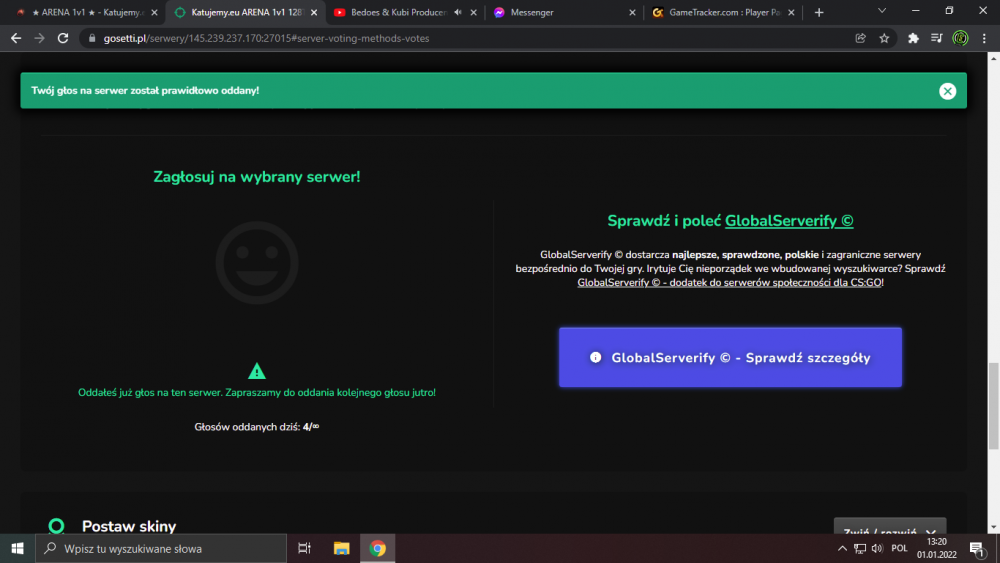Mute the audio icon on the Bedoes tab
1000x563 pixels.
tap(458, 12)
